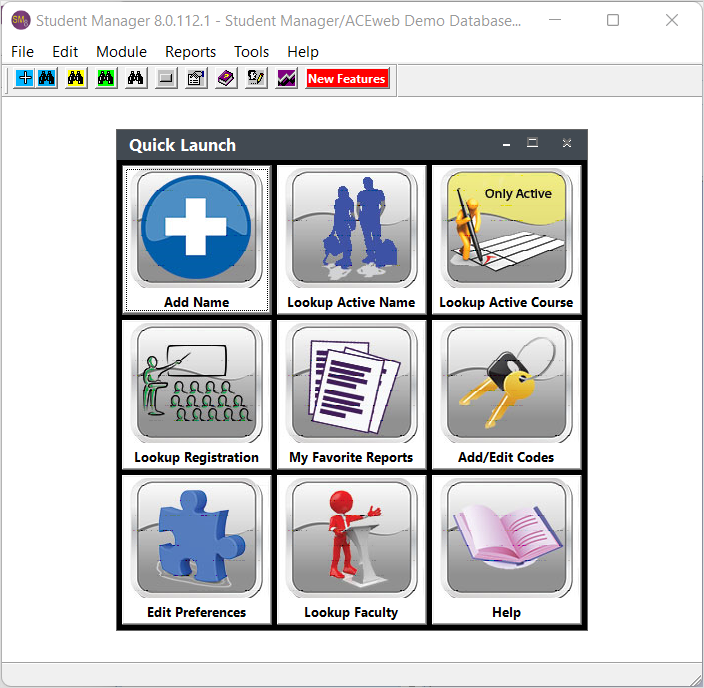Viewport: 704px width, 688px height.
Task: Expand the Module menu
Action: [121, 52]
